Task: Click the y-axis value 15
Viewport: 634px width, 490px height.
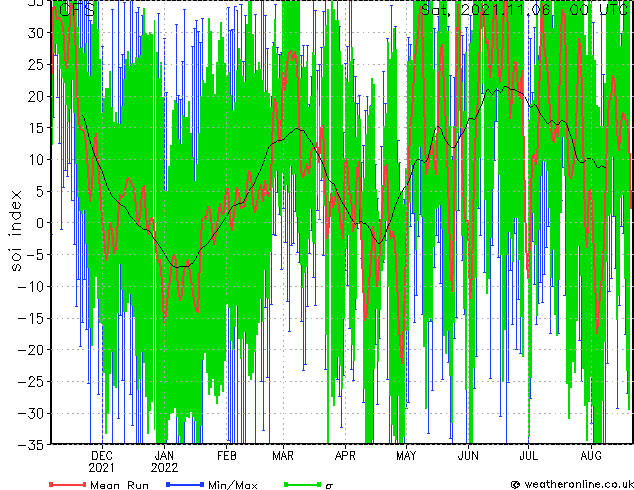Action: point(35,128)
